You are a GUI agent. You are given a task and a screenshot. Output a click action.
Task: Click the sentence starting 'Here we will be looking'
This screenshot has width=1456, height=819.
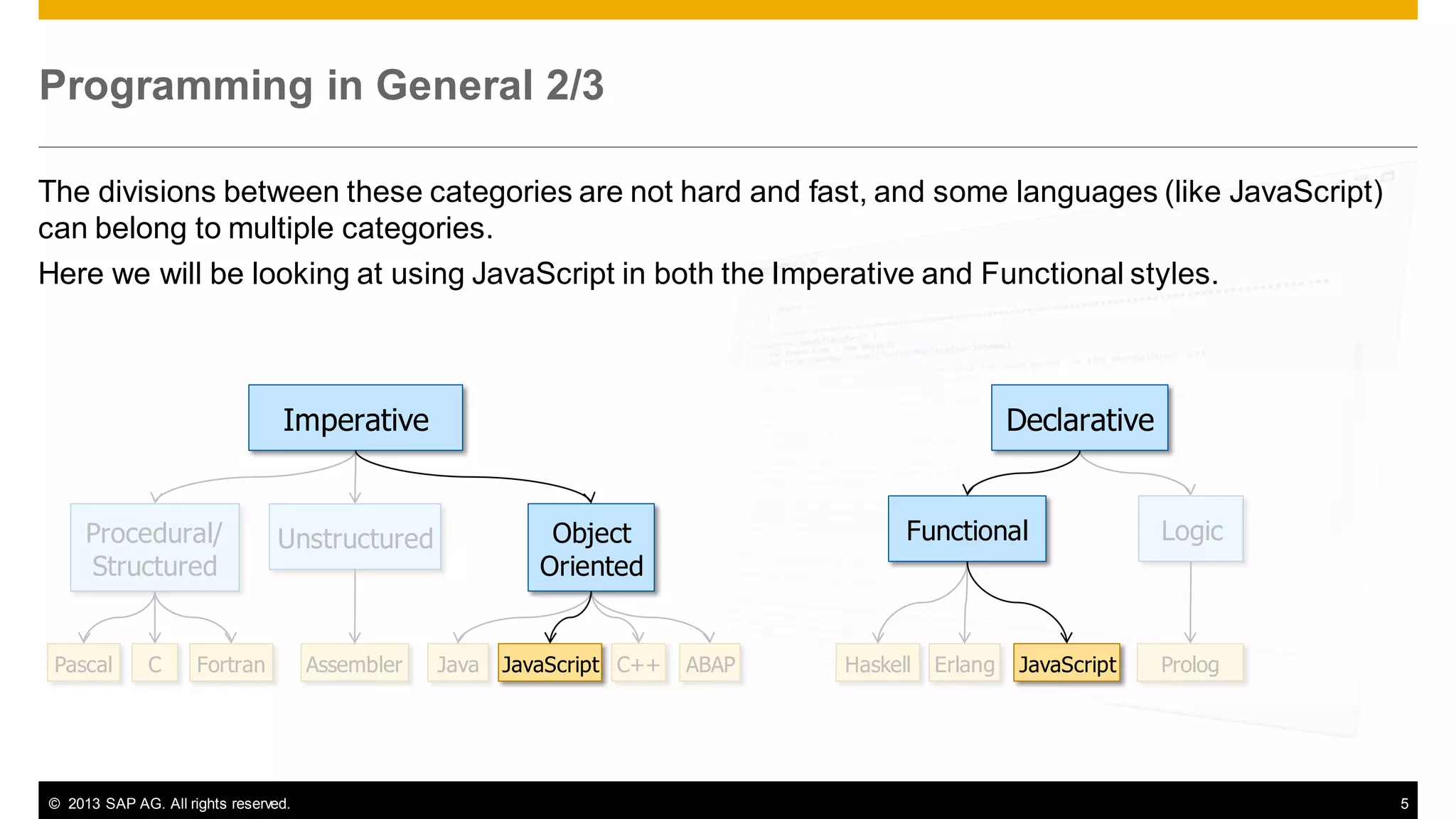(x=628, y=274)
